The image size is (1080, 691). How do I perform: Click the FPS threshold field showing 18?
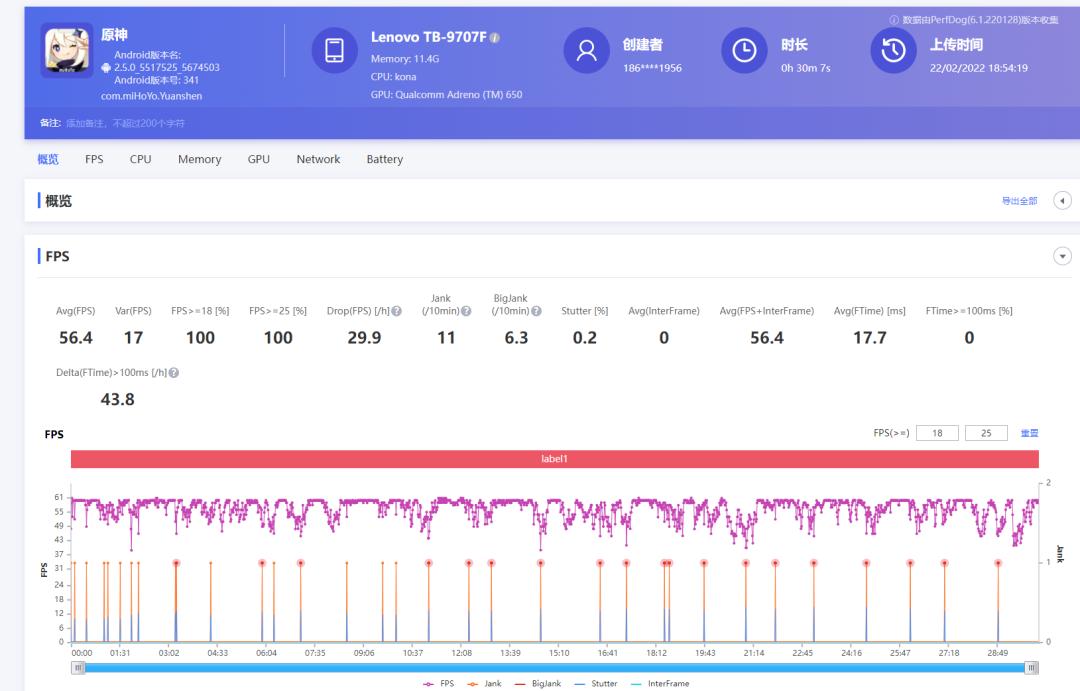point(937,433)
